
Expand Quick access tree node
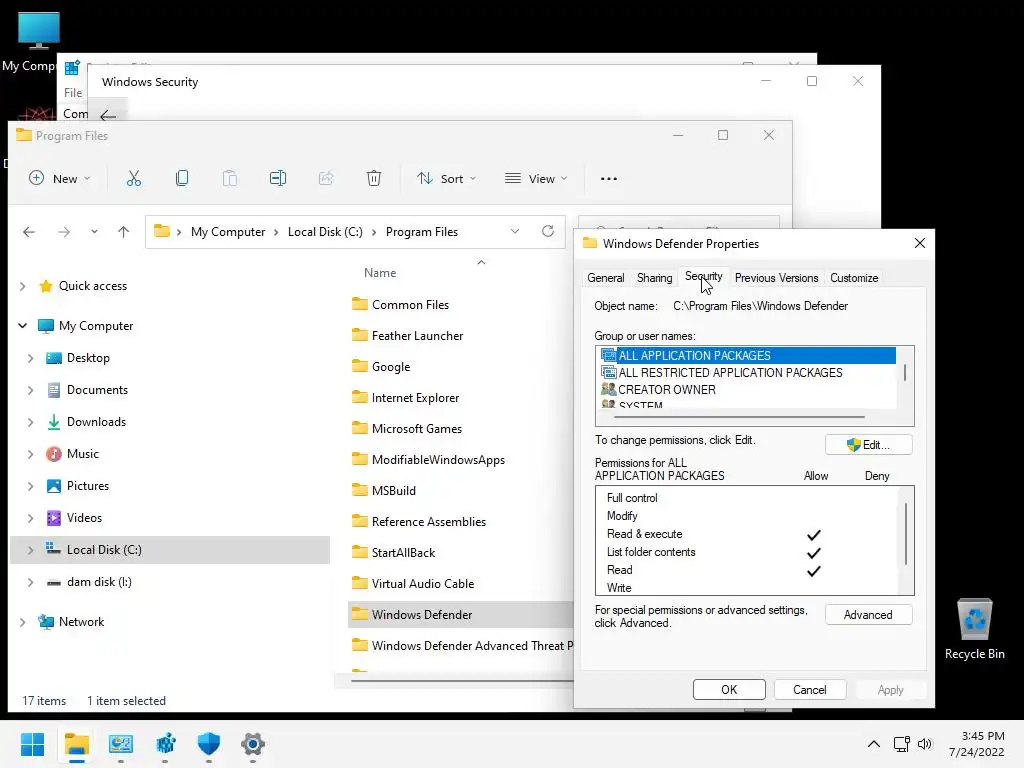point(22,286)
